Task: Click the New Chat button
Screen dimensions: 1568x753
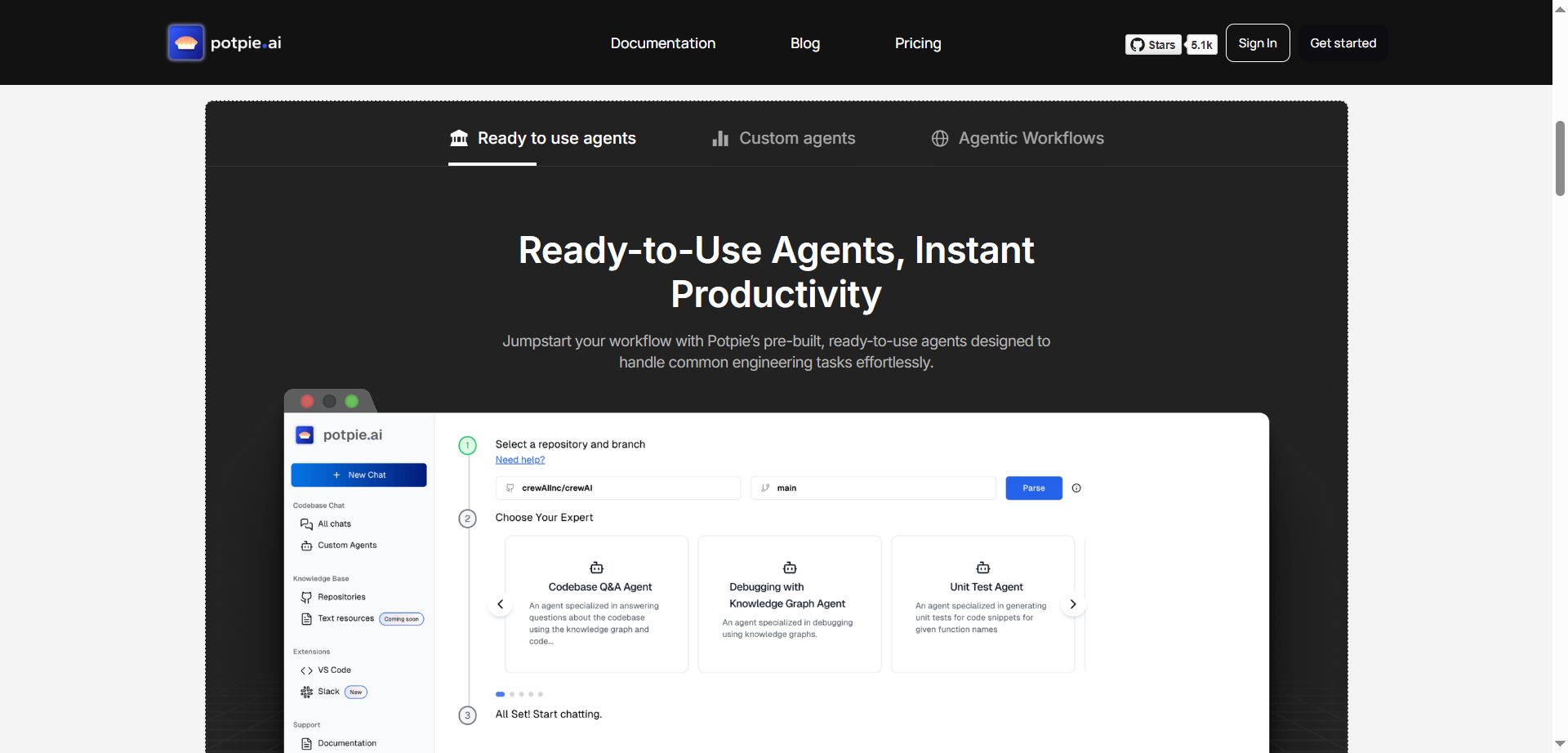Action: (x=359, y=475)
